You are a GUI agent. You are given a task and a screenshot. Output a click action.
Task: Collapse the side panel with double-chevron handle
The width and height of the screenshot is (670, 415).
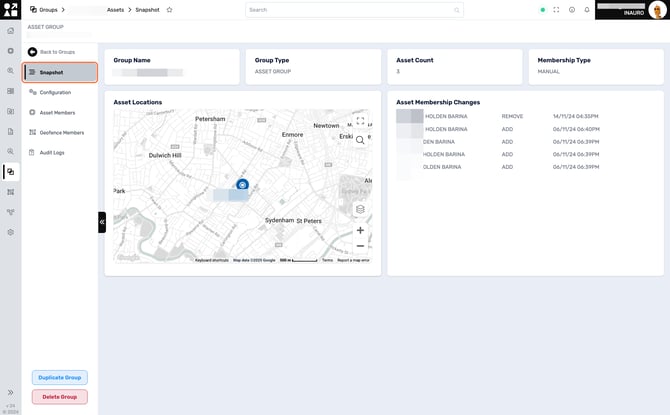tap(102, 222)
